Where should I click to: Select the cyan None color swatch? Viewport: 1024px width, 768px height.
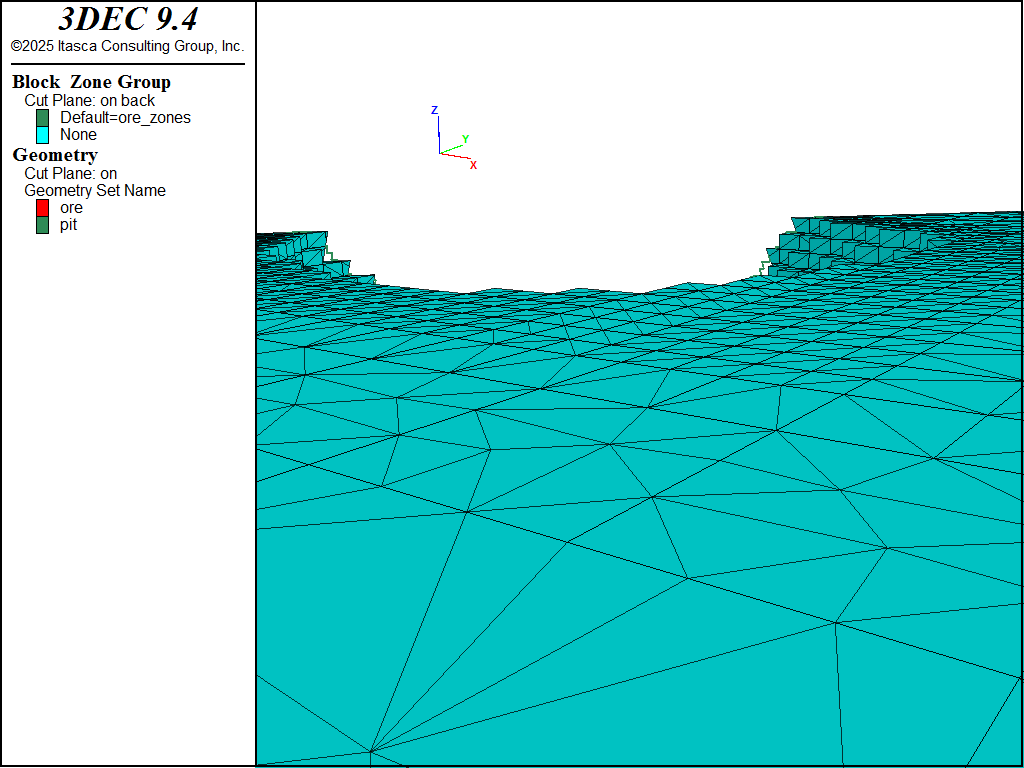[x=42, y=135]
